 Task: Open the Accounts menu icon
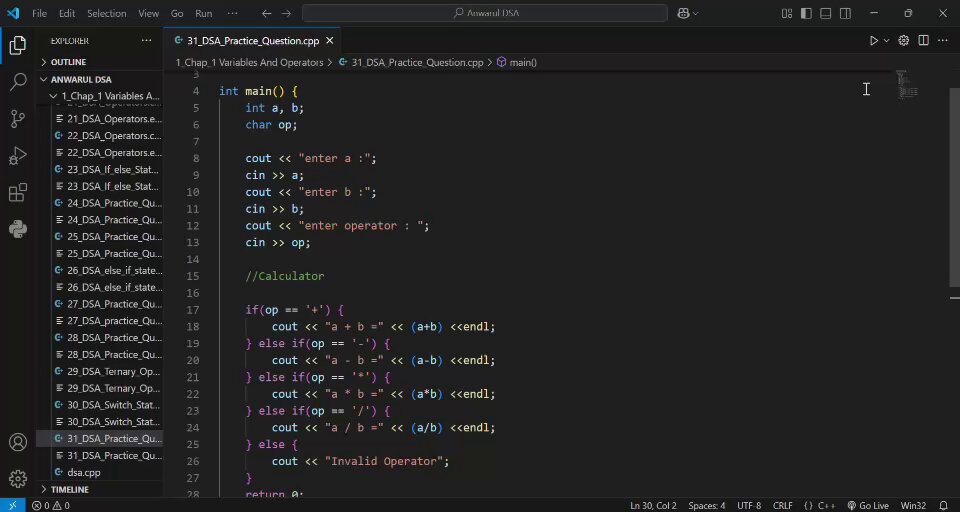click(18, 442)
